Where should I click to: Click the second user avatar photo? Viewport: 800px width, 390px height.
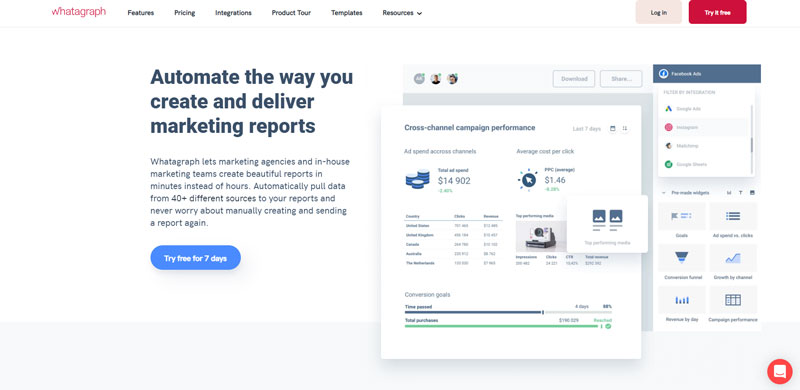436,79
